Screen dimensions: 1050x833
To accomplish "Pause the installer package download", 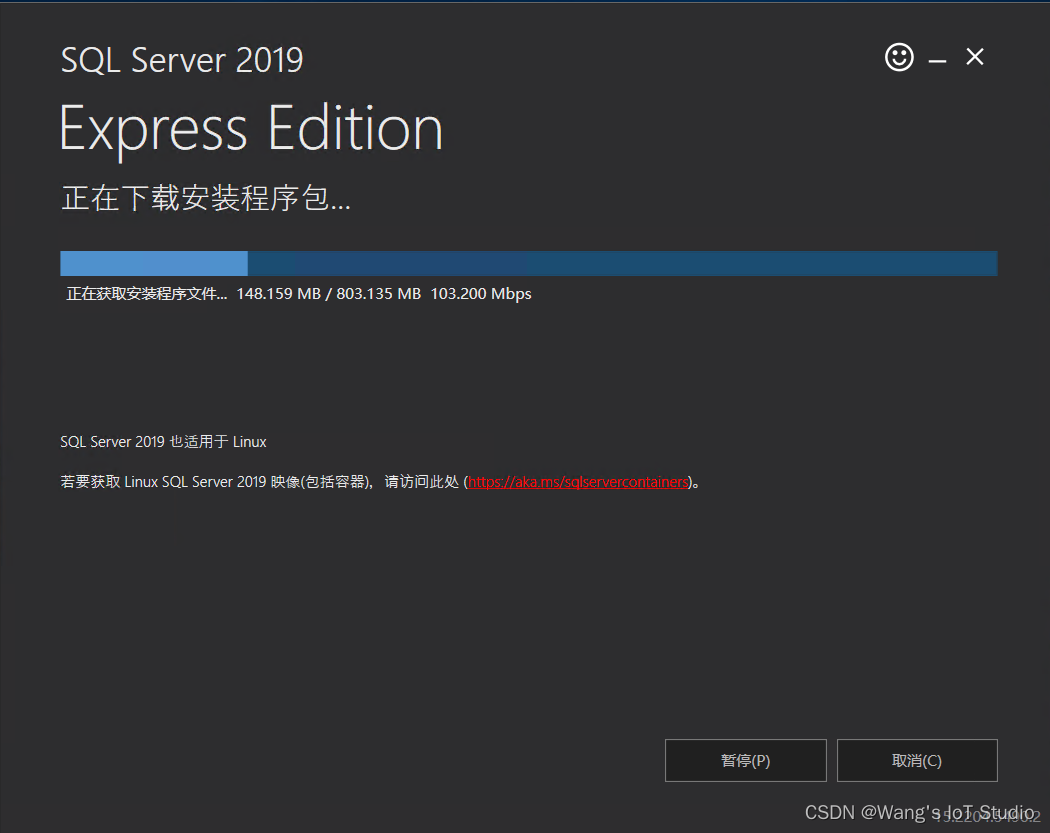I will coord(745,760).
